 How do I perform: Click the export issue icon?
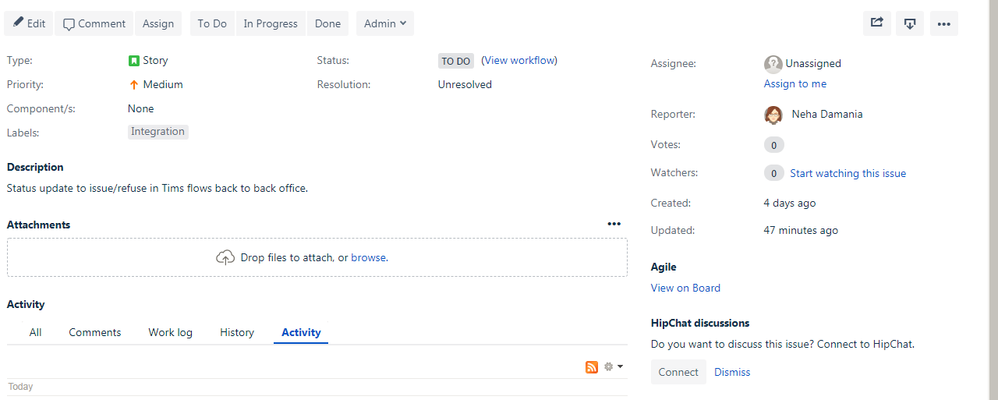coord(910,24)
